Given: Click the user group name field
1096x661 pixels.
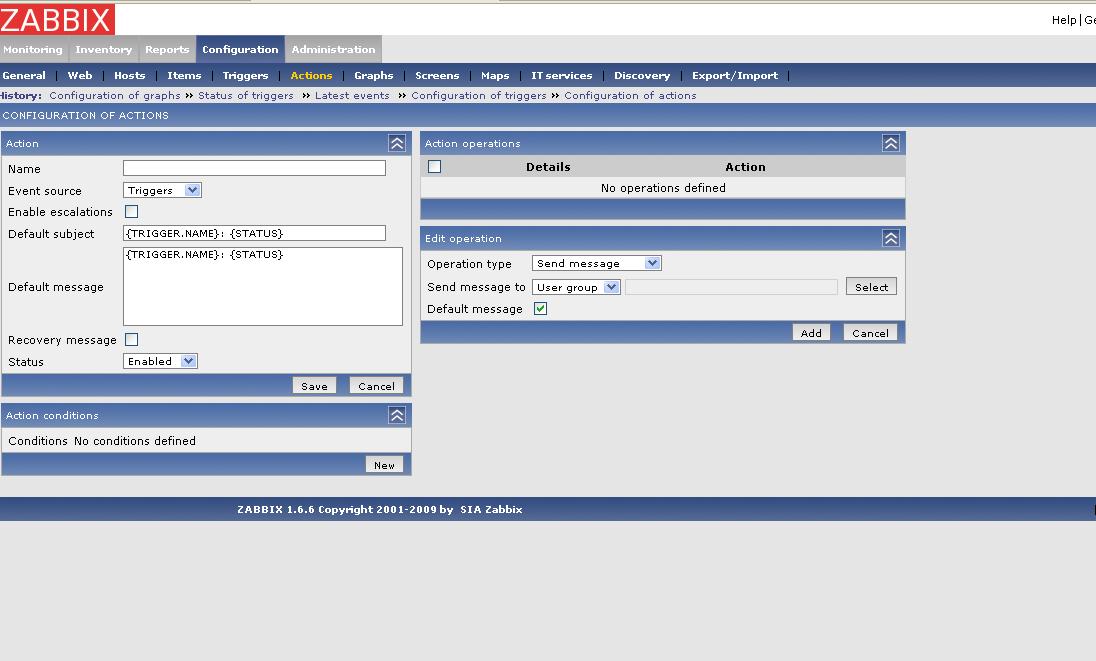Looking at the screenshot, I should (731, 287).
